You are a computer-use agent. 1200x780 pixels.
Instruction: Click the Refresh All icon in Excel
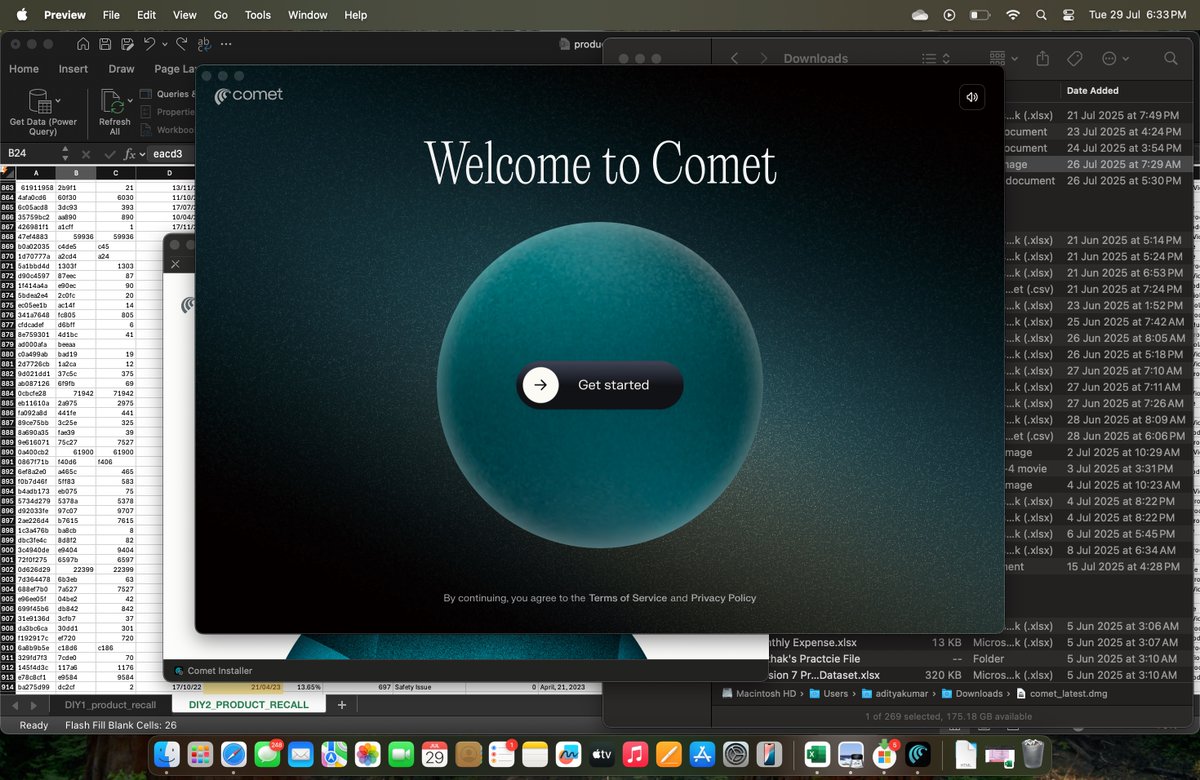pos(113,102)
